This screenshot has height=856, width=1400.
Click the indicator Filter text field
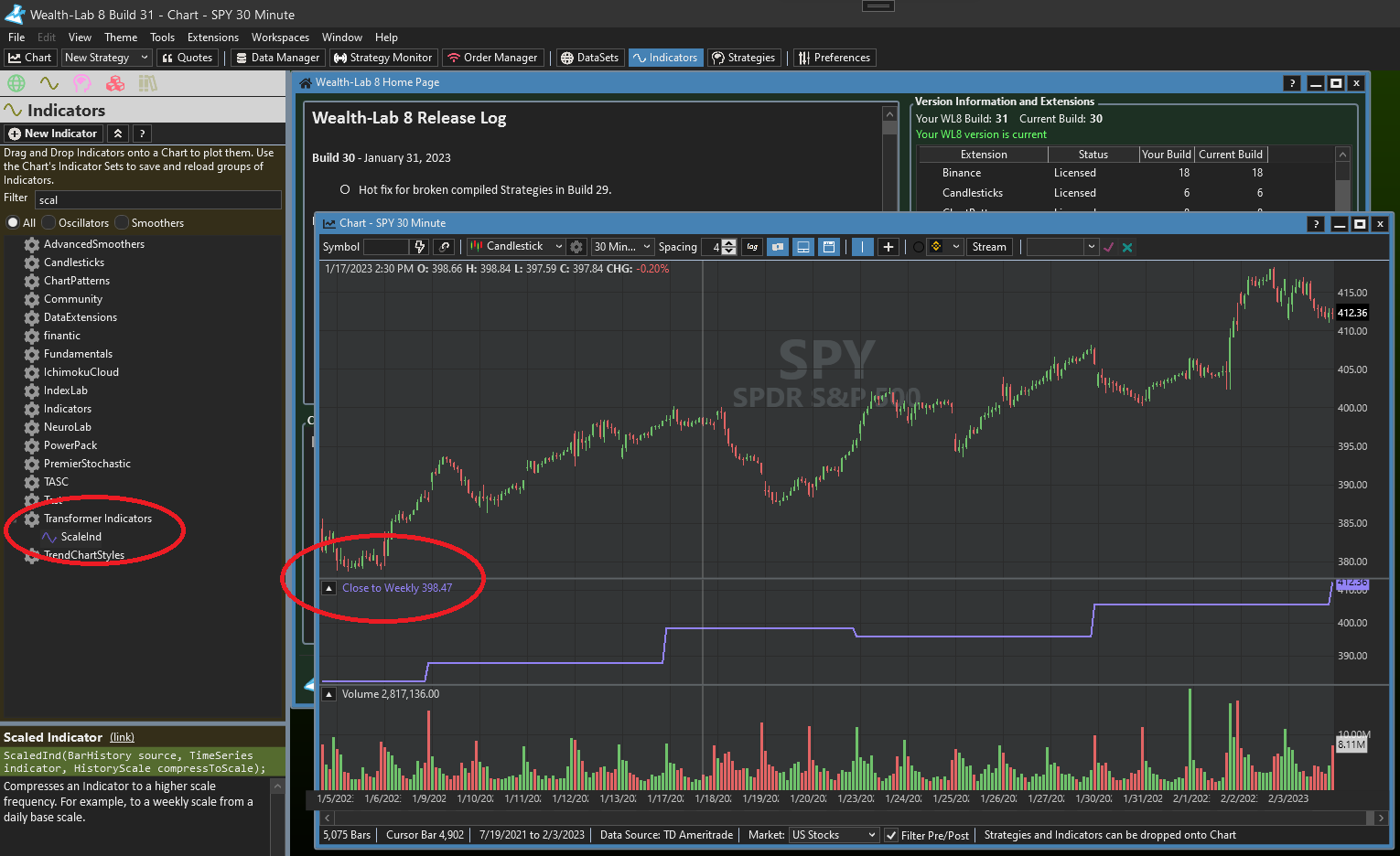(157, 200)
